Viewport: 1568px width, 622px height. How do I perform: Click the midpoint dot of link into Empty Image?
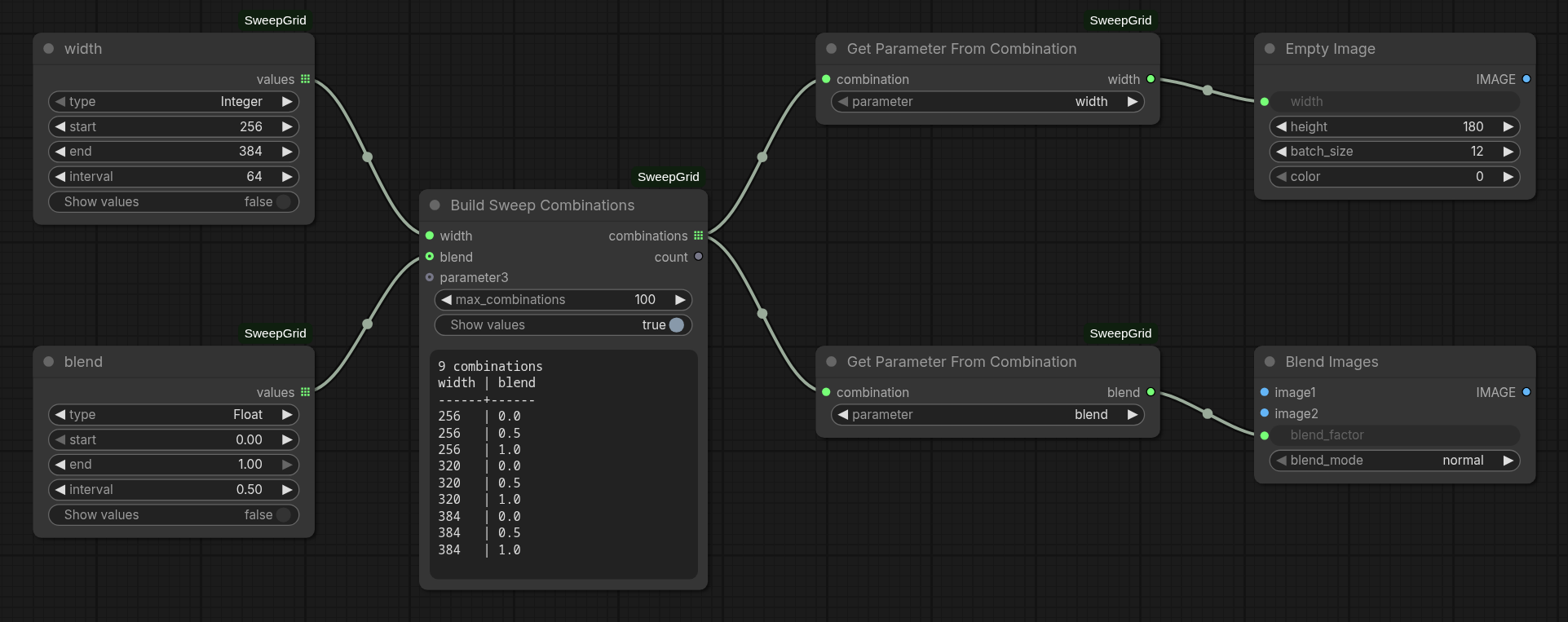(x=1208, y=90)
